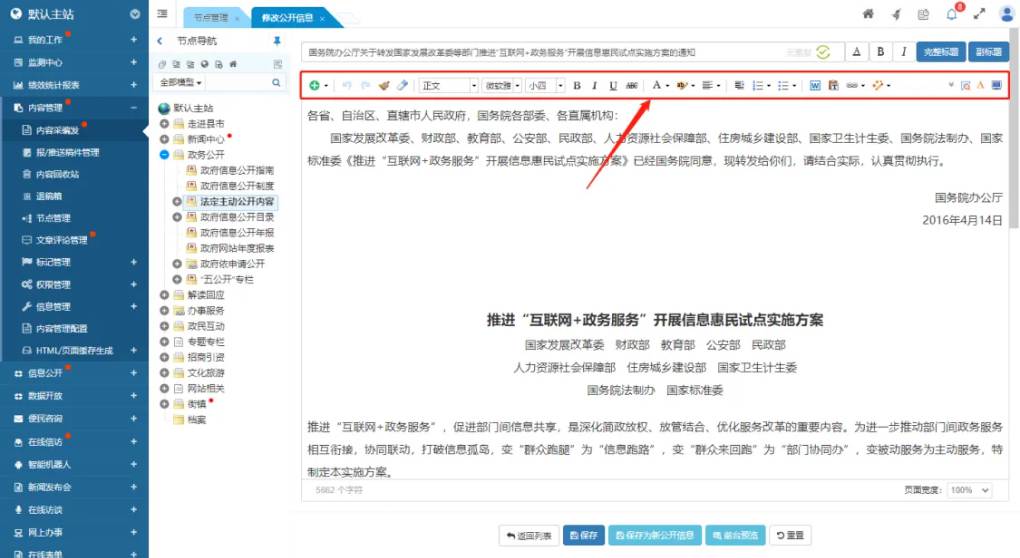This screenshot has height=558, width=1020.
Task: Click the 保存 button
Action: tap(583, 535)
